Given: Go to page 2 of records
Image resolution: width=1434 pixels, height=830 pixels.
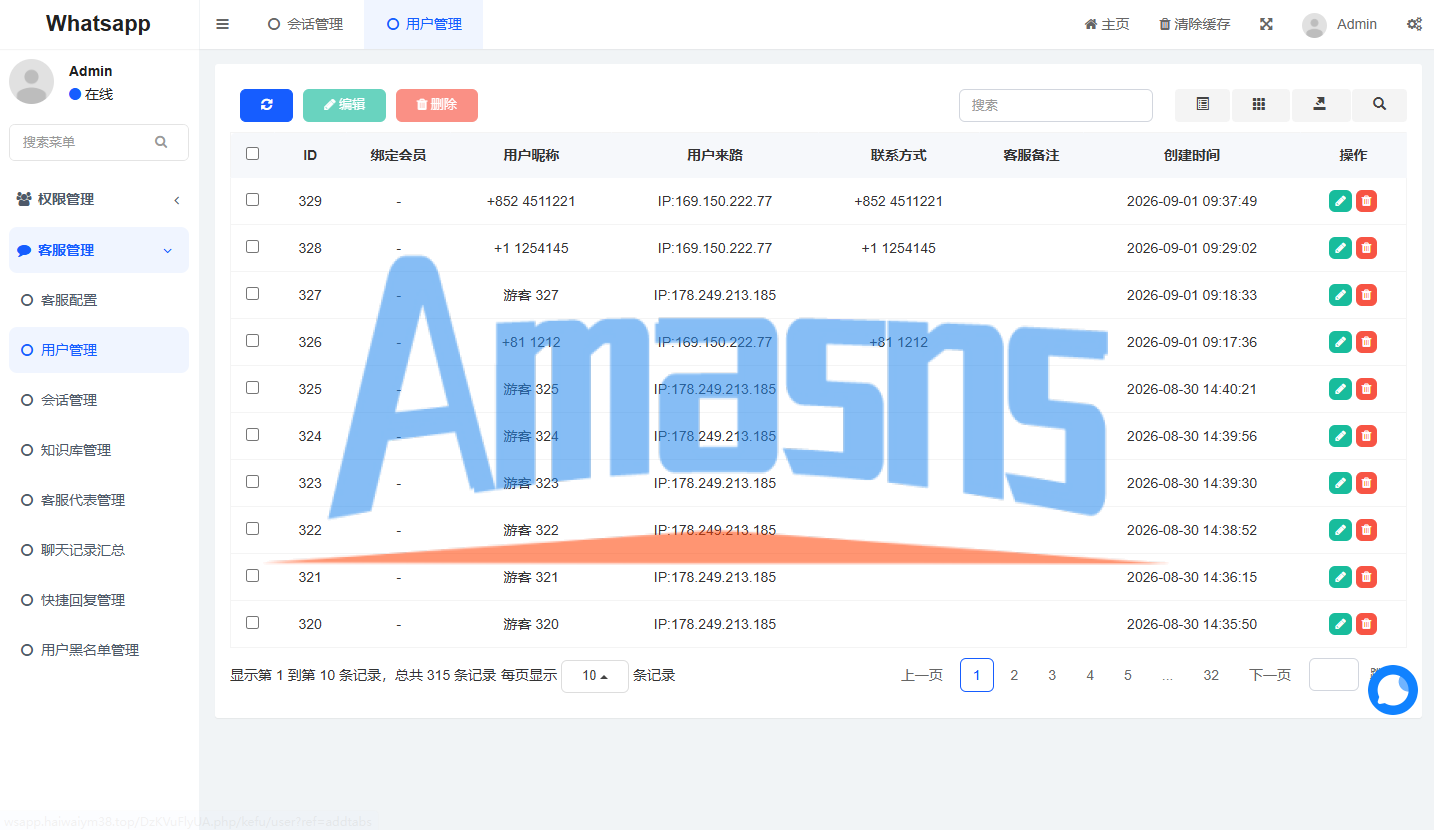Looking at the screenshot, I should (x=1014, y=675).
